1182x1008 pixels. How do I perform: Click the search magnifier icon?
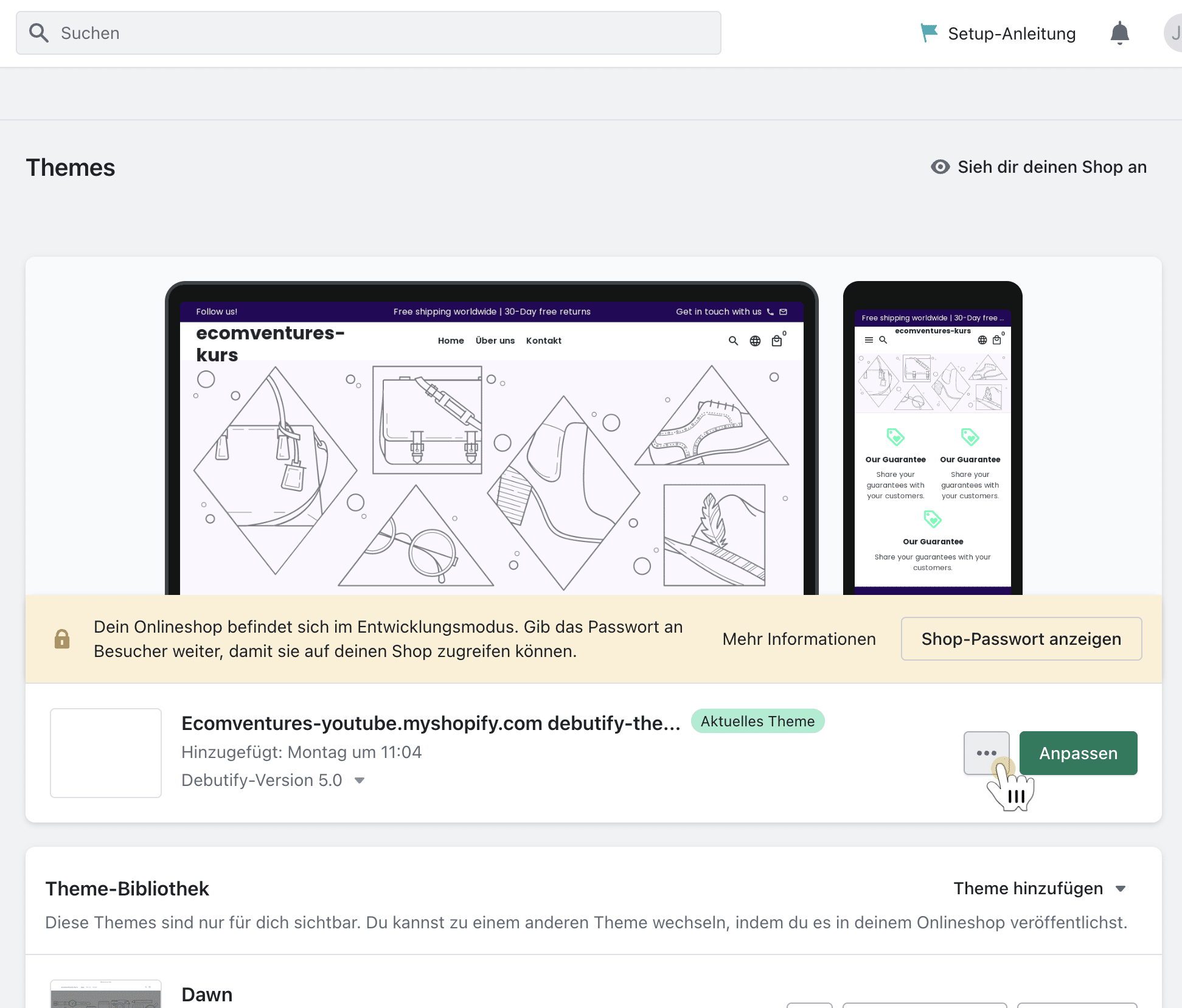39,33
